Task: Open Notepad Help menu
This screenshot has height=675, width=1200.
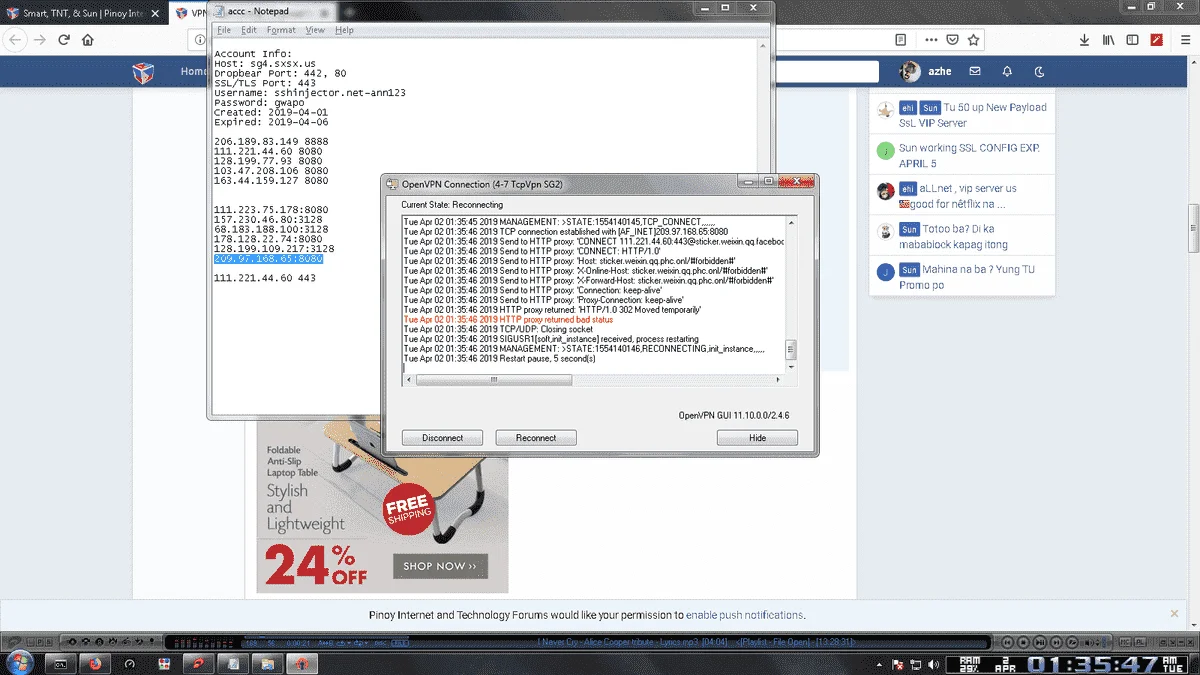Action: tap(344, 30)
